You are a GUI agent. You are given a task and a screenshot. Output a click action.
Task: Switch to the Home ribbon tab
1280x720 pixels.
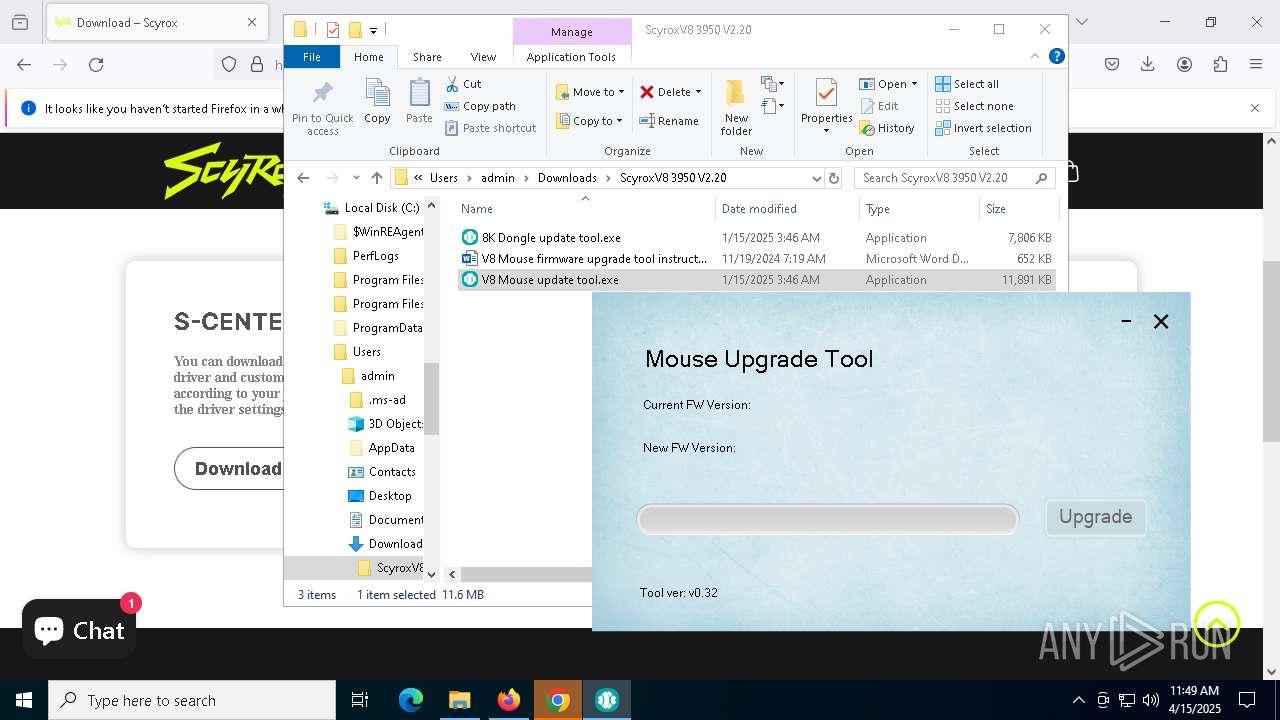[x=368, y=57]
